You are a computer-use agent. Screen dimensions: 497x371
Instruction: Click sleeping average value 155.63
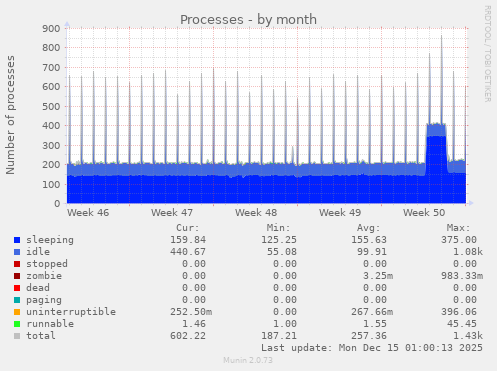click(369, 240)
